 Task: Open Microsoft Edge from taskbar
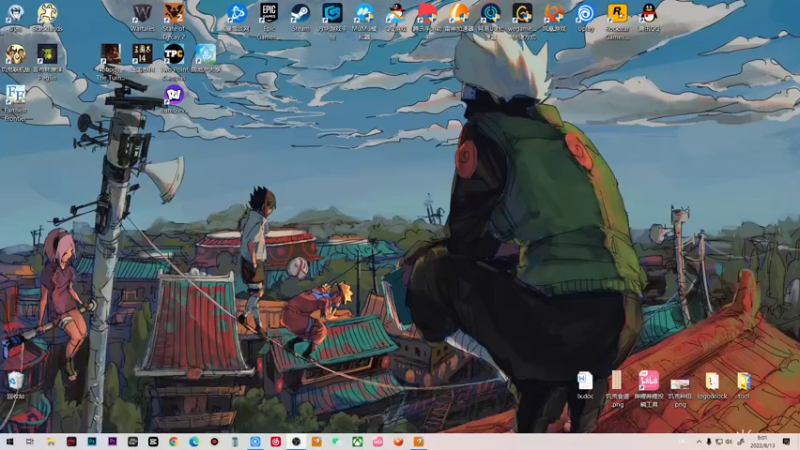(194, 442)
